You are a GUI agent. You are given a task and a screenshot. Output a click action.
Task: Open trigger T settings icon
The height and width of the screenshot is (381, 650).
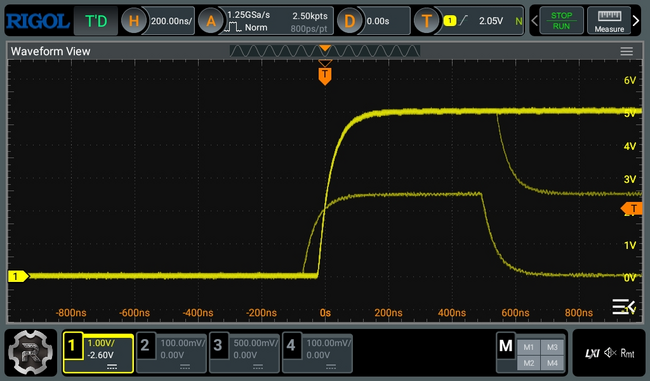click(x=427, y=21)
